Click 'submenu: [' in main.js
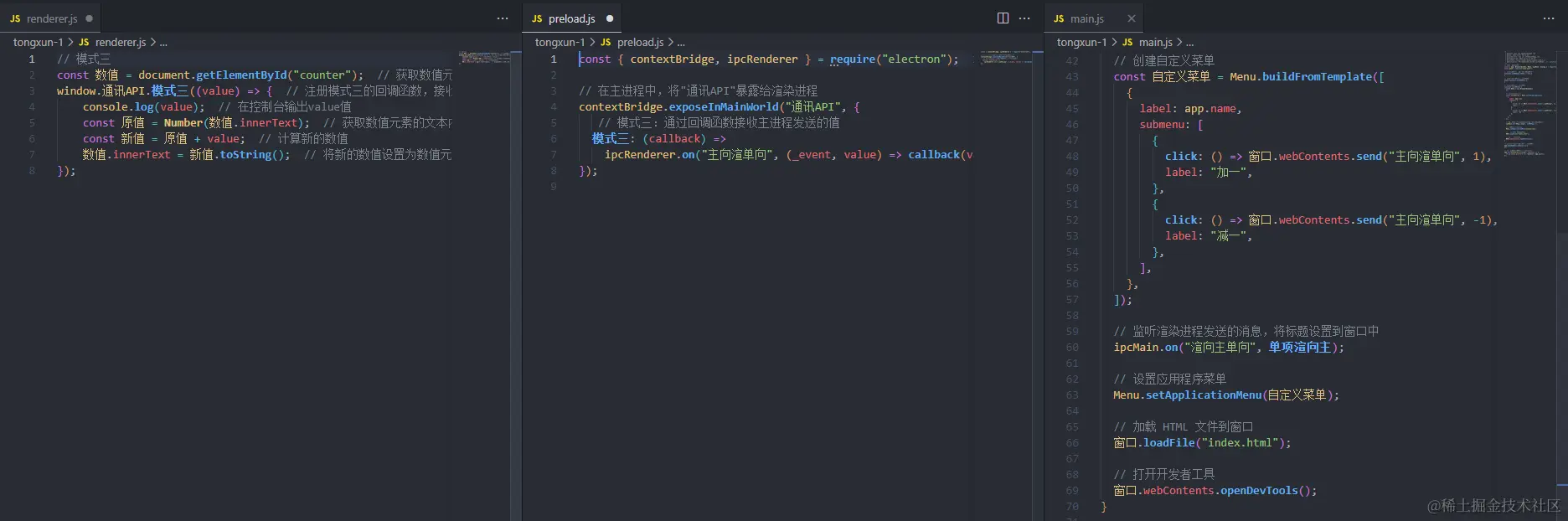The image size is (1568, 521). pos(1172,124)
